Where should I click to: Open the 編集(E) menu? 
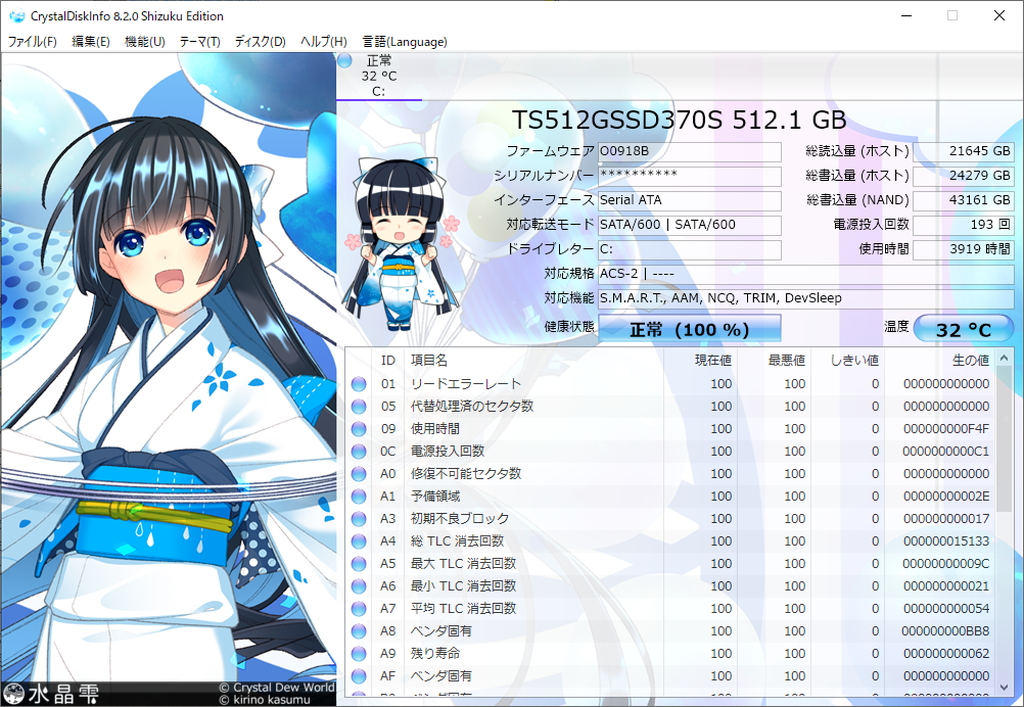pyautogui.click(x=90, y=42)
